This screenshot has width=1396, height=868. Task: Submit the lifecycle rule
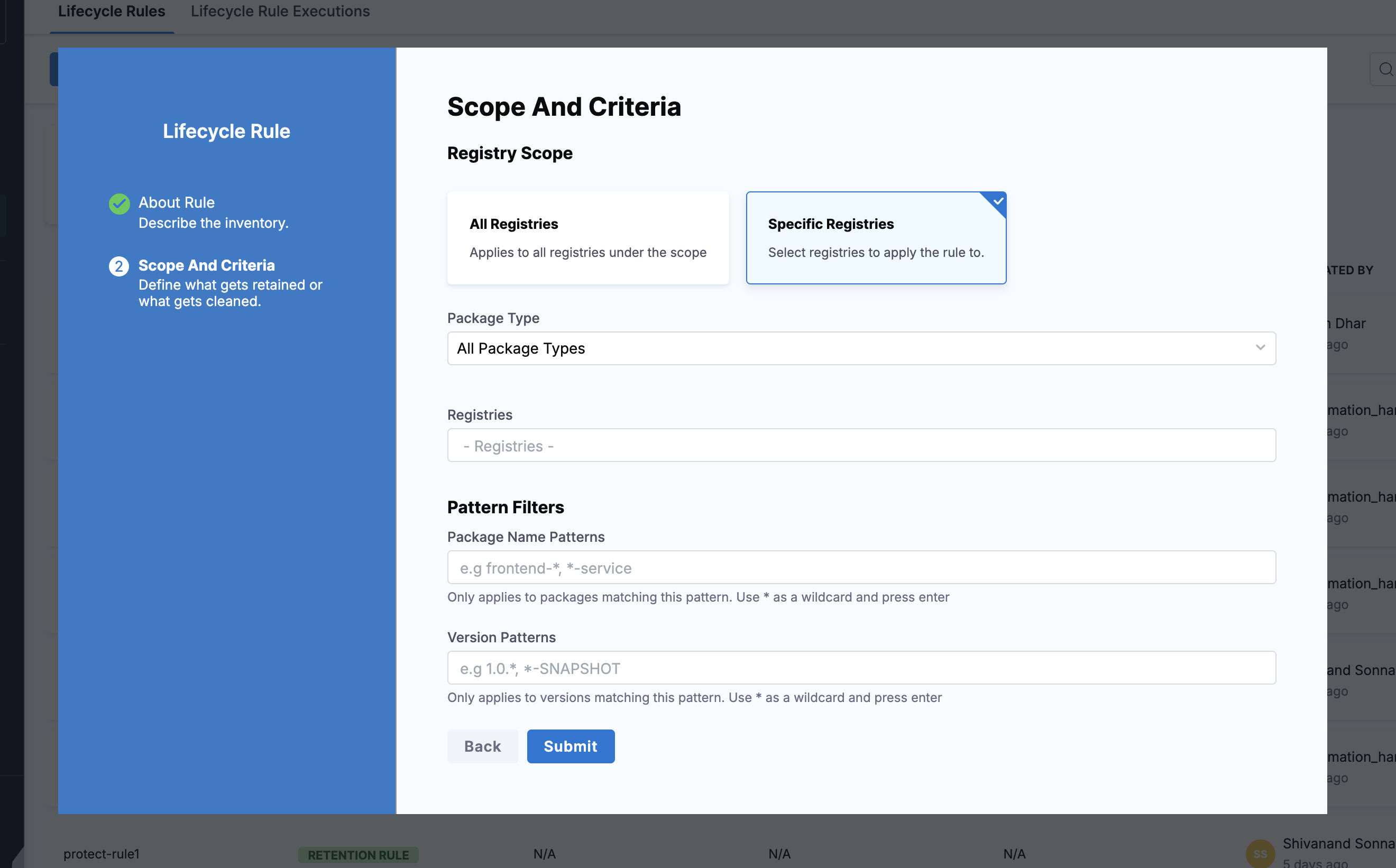(570, 746)
